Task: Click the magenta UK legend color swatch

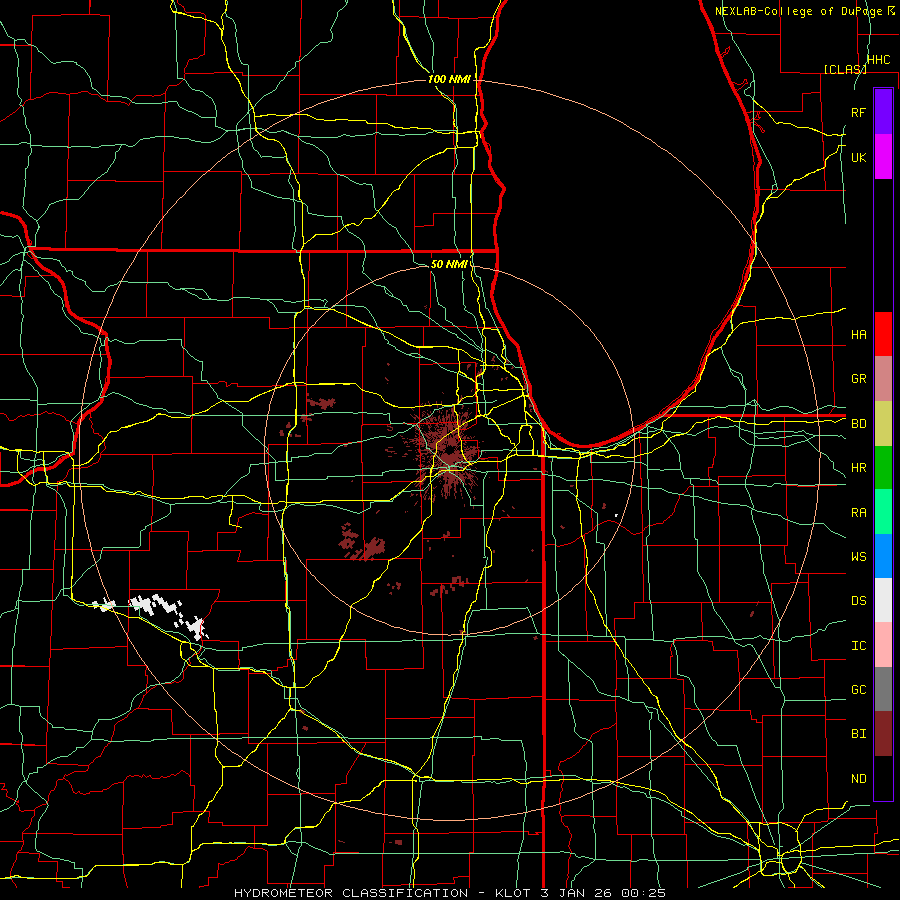Action: click(x=883, y=157)
